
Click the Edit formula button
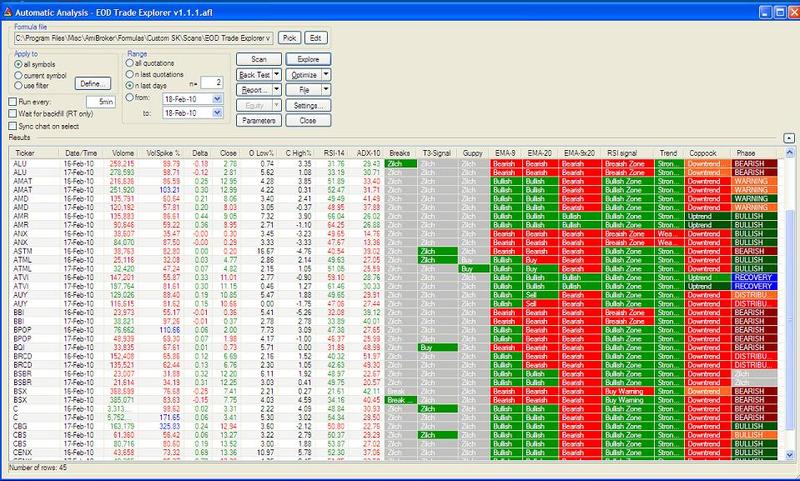316,38
